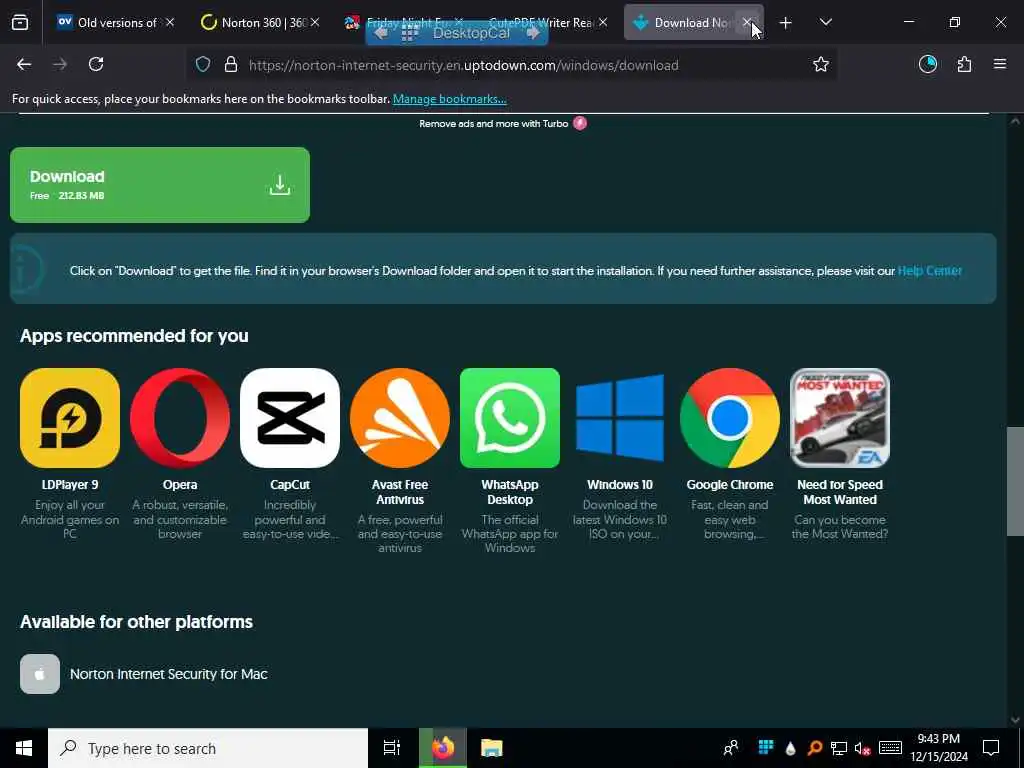Open tracking protection shield icon
This screenshot has height=768, width=1024.
tap(203, 65)
